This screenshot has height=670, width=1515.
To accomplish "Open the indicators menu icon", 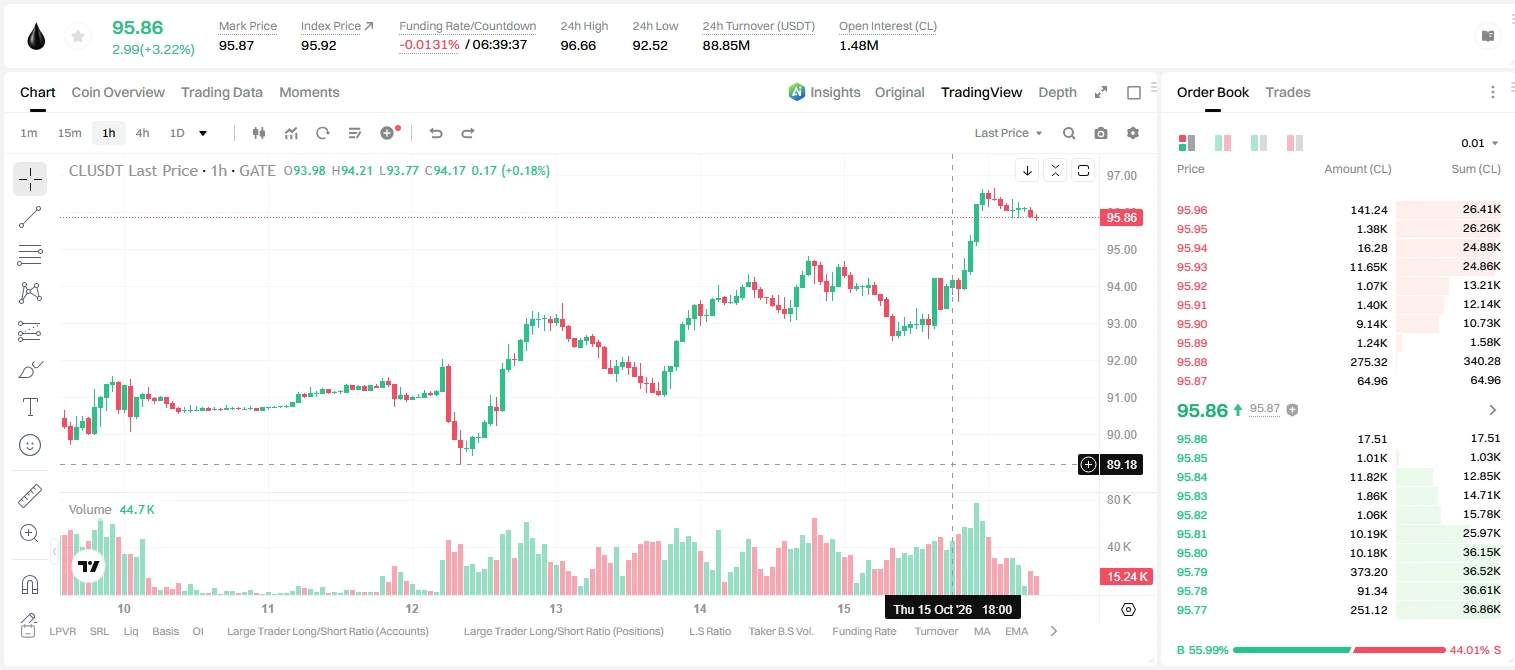I will pos(292,133).
